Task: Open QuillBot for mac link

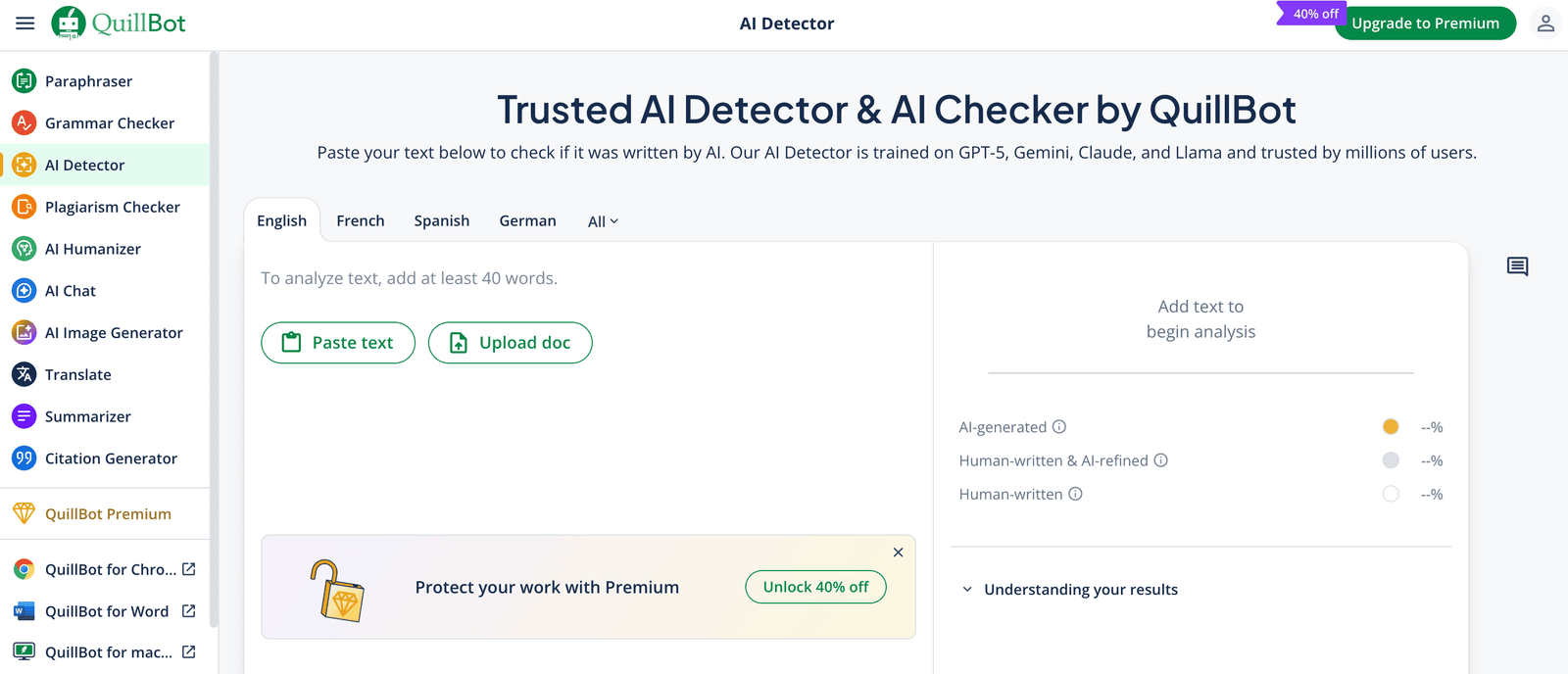Action: 105,652
